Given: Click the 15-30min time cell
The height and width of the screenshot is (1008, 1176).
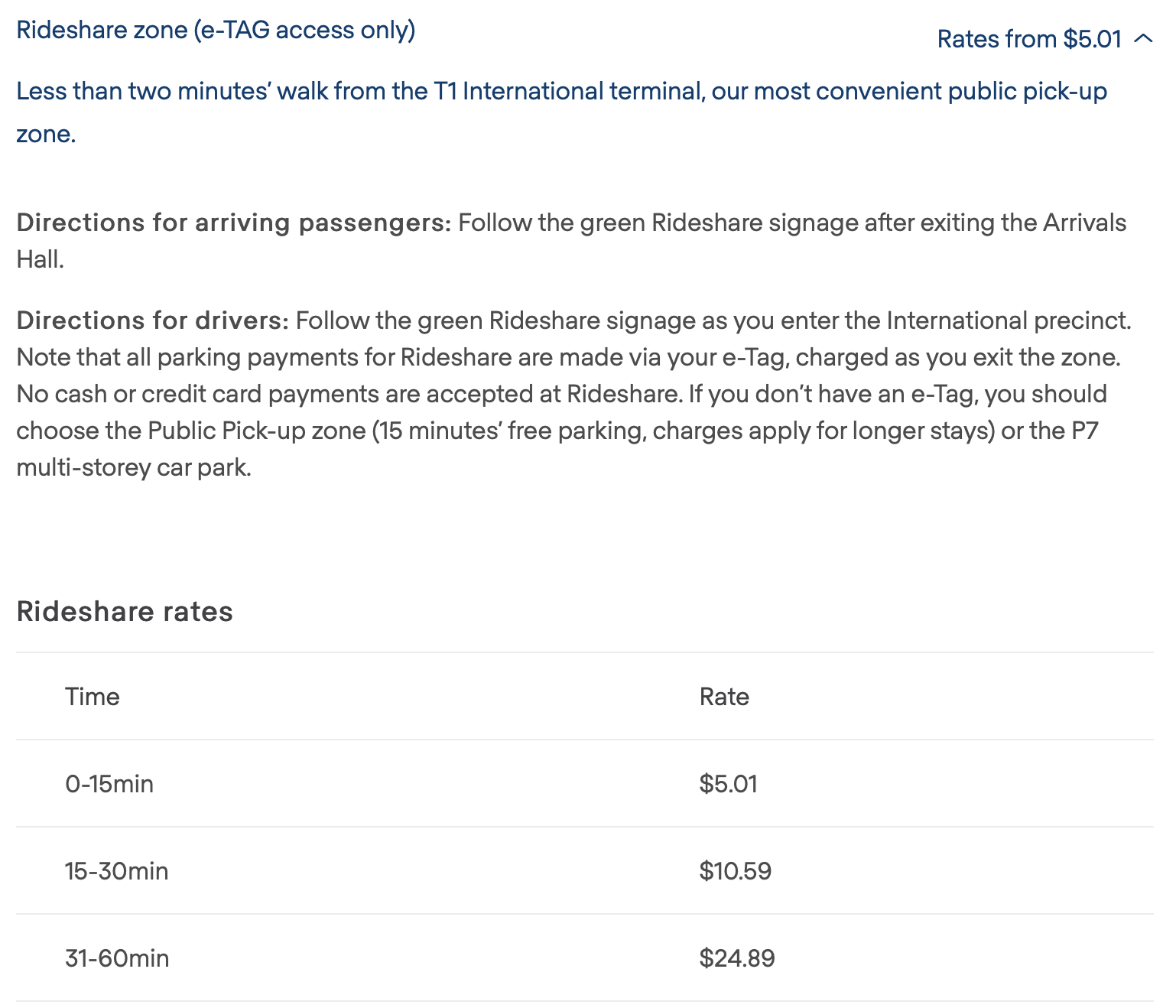Looking at the screenshot, I should [117, 871].
